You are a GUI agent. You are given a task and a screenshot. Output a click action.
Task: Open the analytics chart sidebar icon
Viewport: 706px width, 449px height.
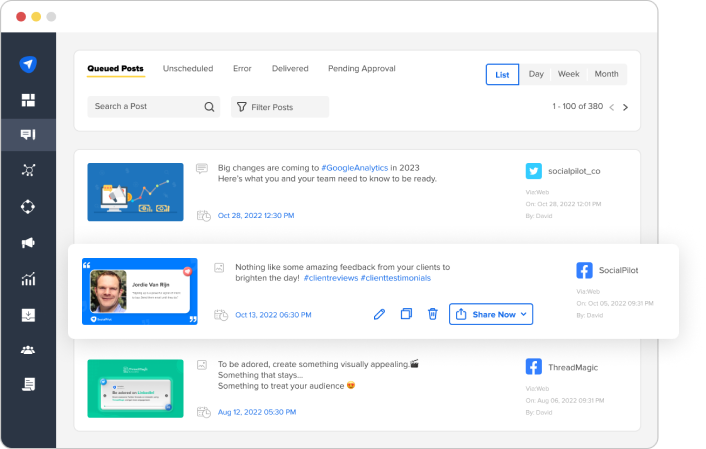point(28,279)
